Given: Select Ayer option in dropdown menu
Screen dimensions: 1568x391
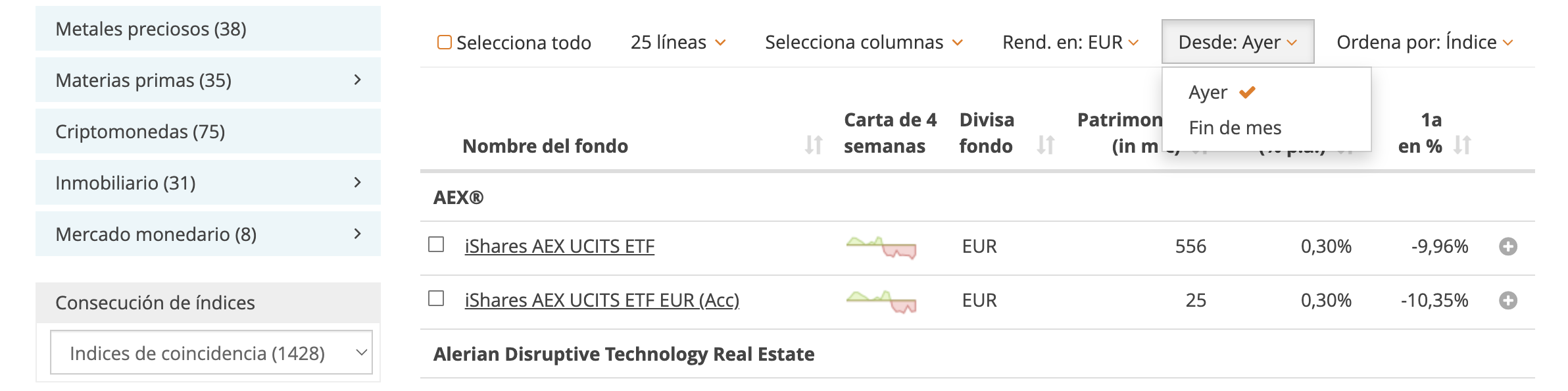Looking at the screenshot, I should [1208, 93].
